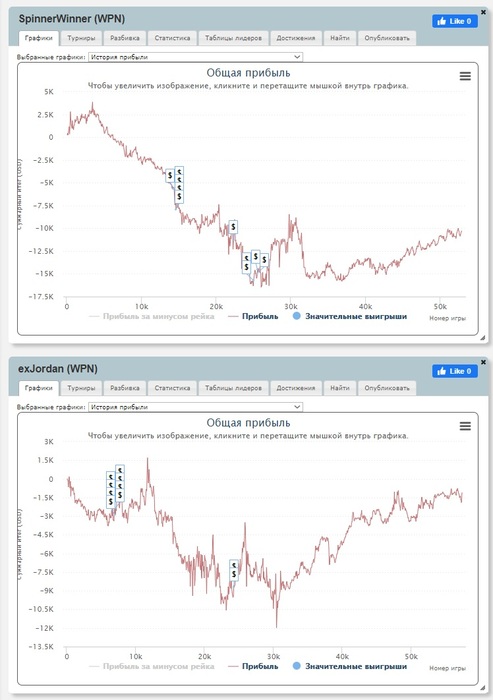This screenshot has width=493, height=700.
Task: Switch to 'Статистика' tab of exJordan
Action: coord(172,388)
